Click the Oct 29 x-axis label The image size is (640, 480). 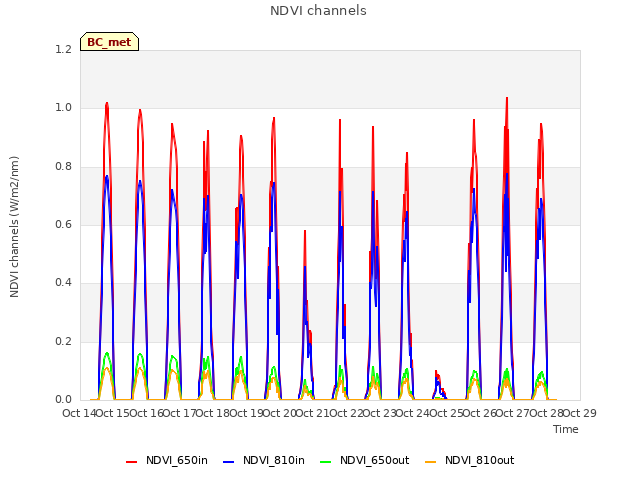point(580,413)
